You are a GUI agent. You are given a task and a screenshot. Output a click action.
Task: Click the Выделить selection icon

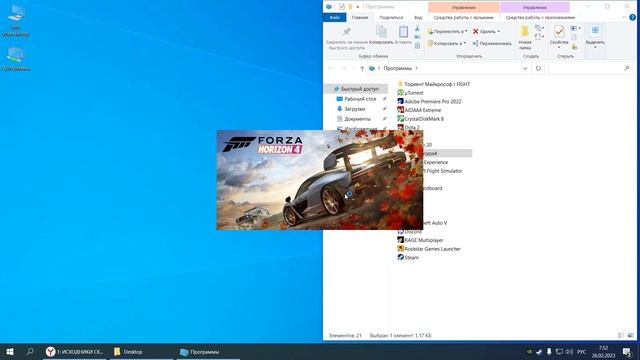[595, 31]
